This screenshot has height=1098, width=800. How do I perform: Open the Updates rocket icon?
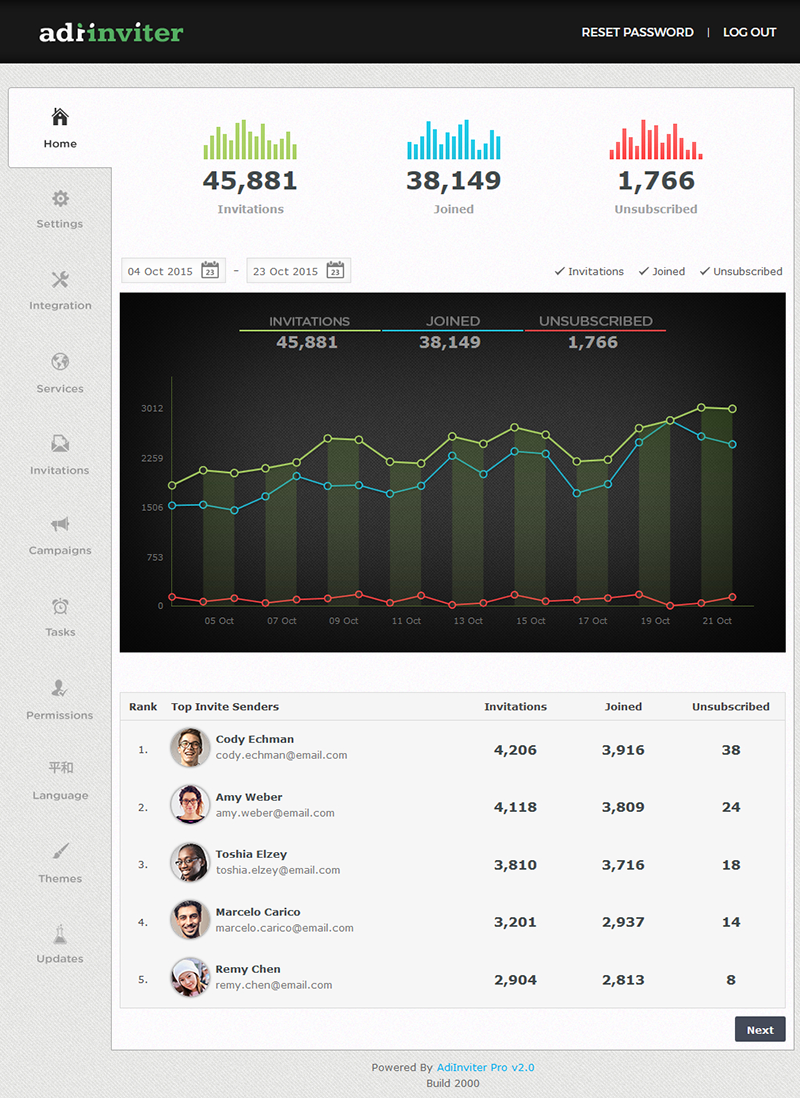coord(59,932)
